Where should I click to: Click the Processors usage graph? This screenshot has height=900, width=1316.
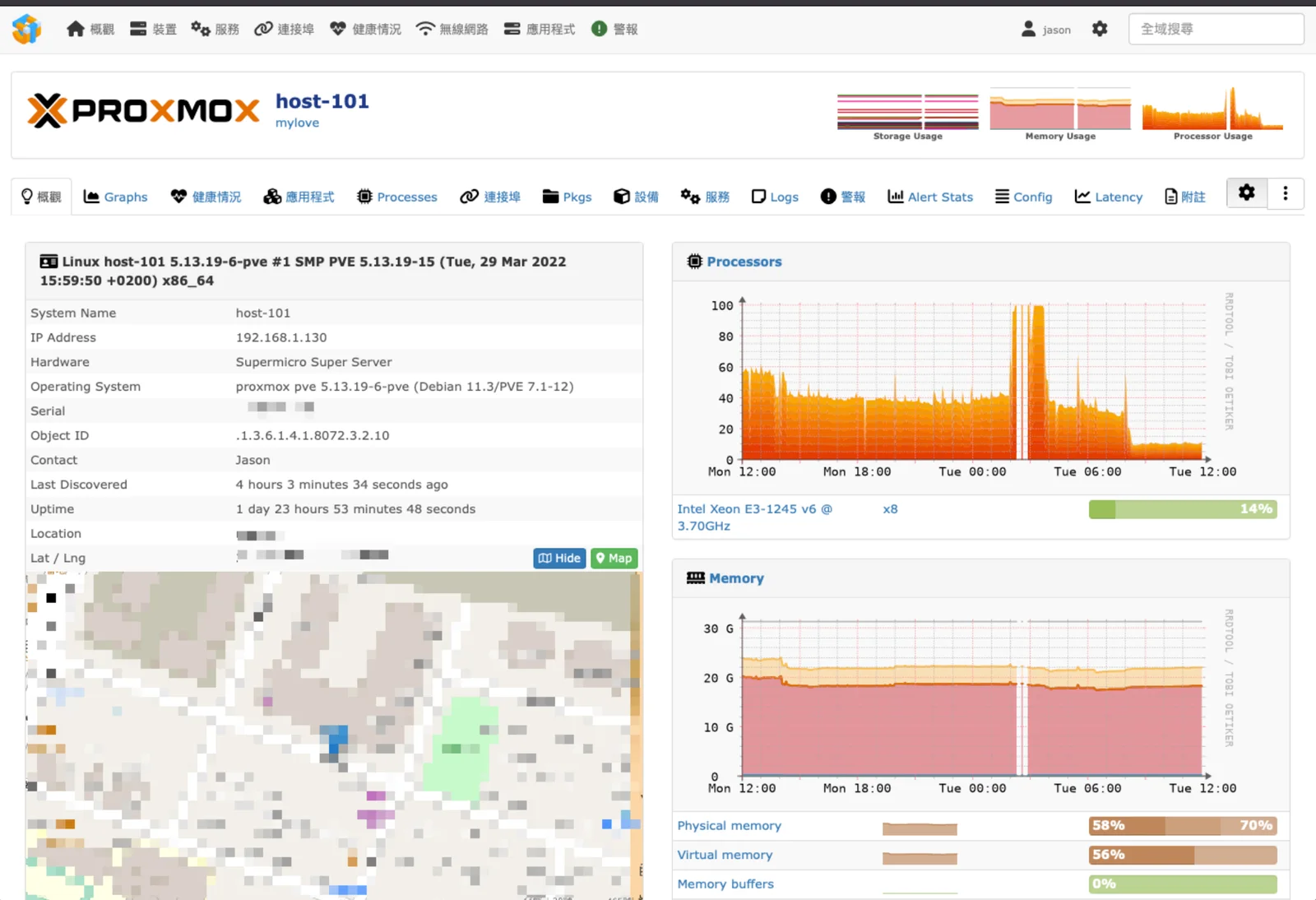coord(972,386)
